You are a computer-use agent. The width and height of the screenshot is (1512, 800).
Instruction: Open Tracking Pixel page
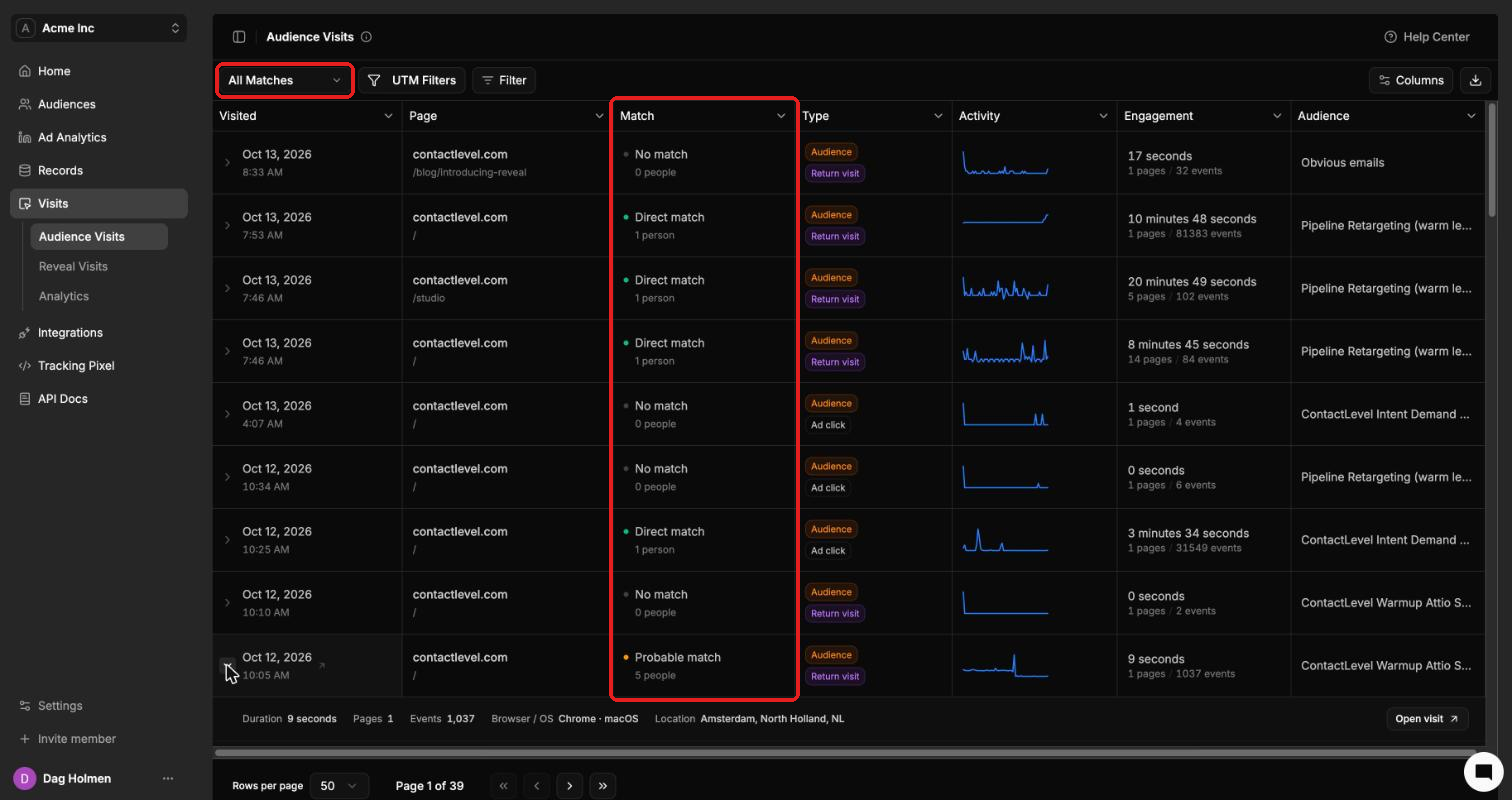click(x=100, y=365)
